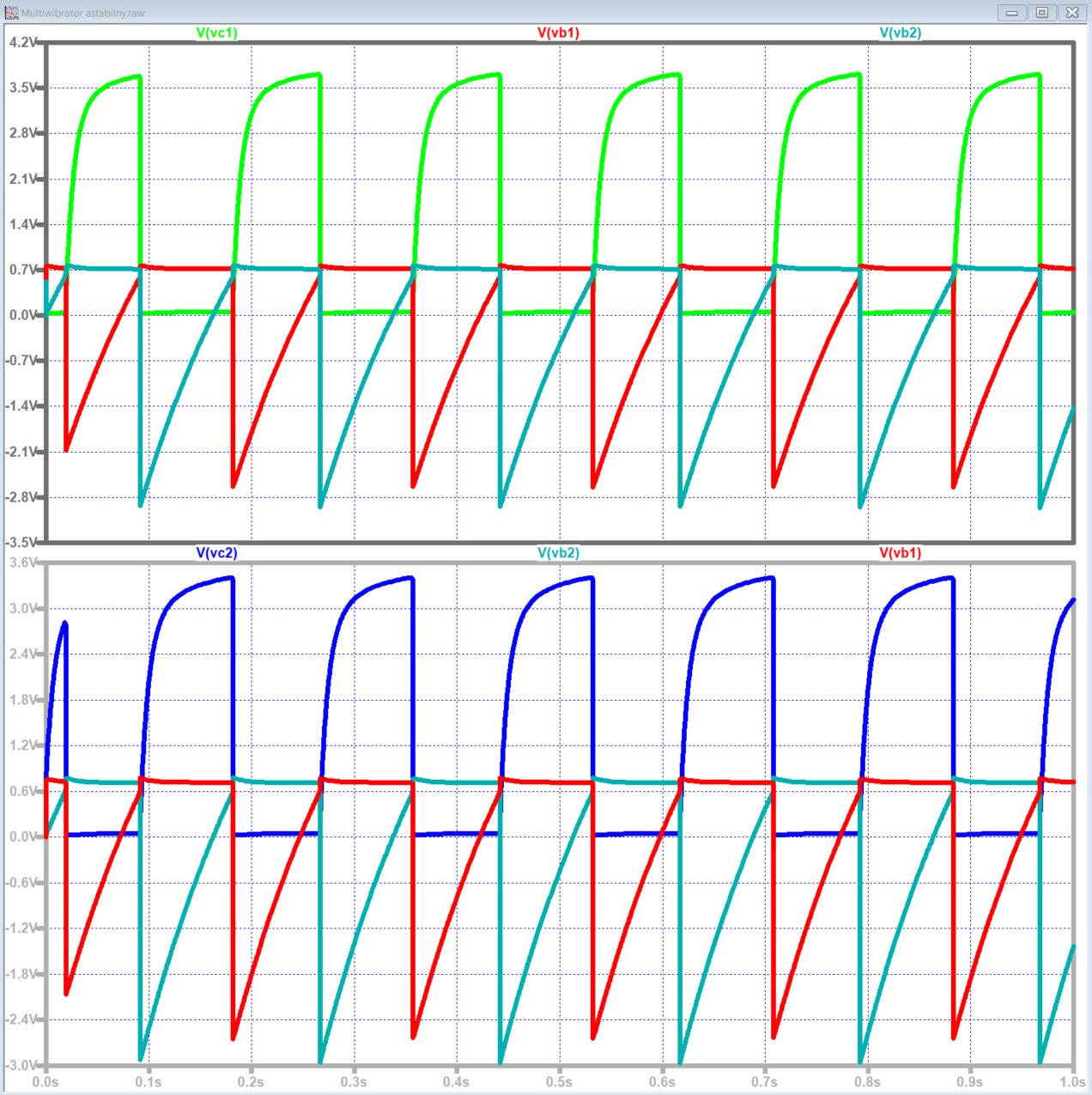
Task: Click the 3.5V axis tick label
Action: click(x=23, y=88)
